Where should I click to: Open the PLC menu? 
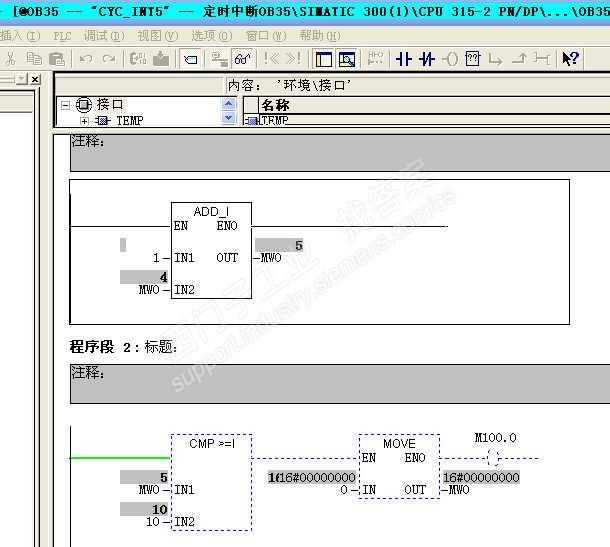click(62, 36)
